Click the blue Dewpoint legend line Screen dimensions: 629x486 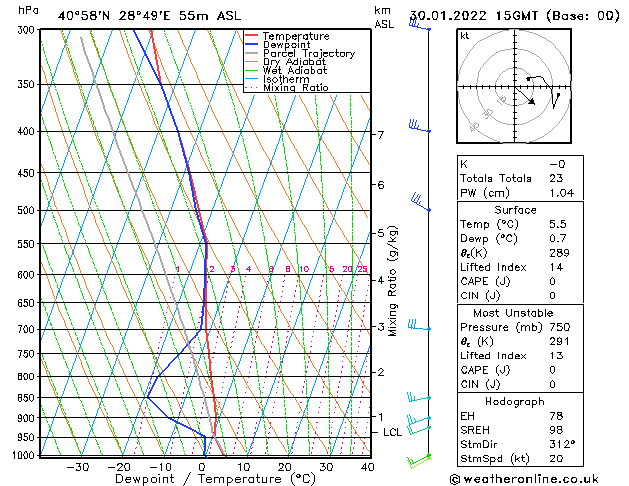click(x=251, y=44)
